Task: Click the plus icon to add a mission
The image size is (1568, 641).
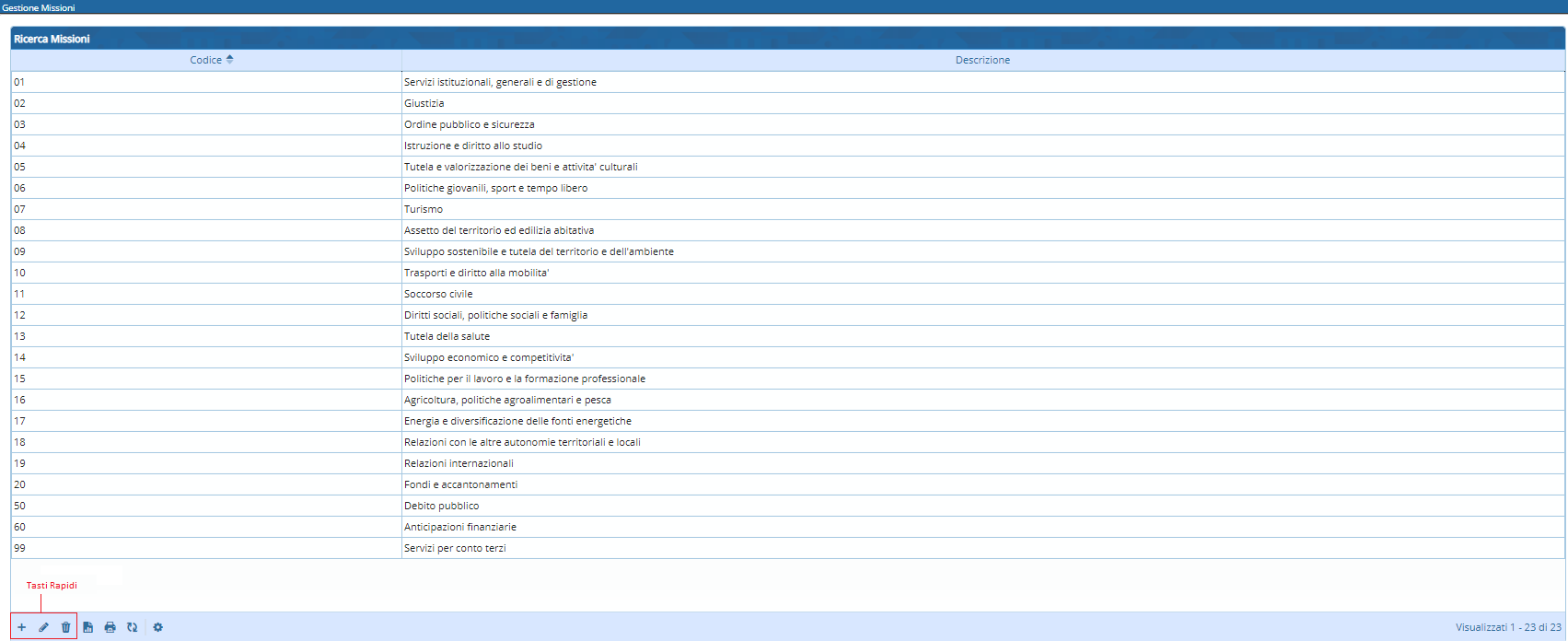Action: click(21, 627)
